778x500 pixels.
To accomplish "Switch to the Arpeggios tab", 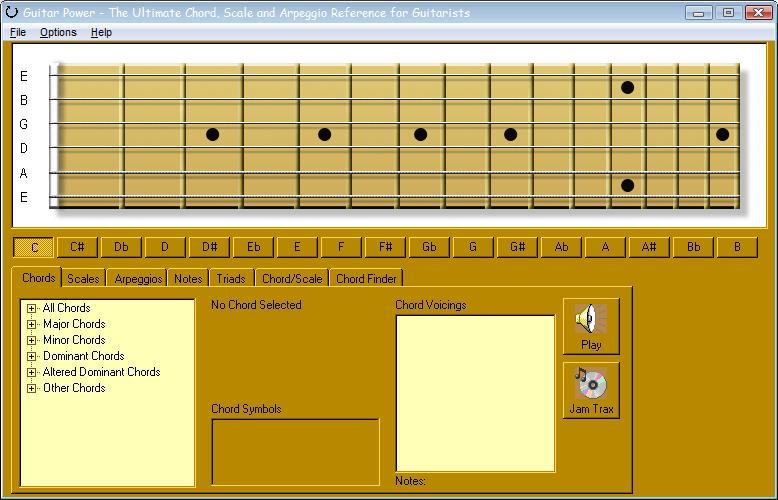I will (138, 278).
